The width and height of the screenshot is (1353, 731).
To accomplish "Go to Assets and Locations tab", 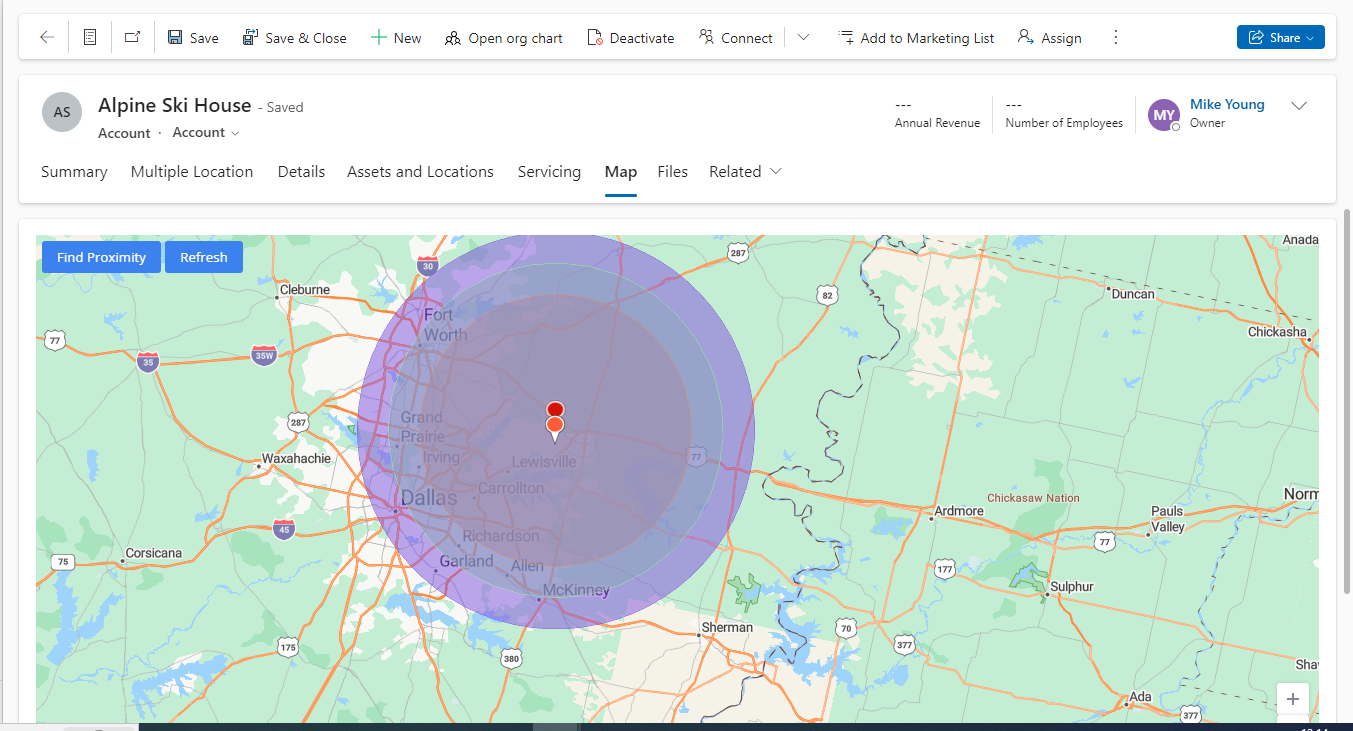I will tap(420, 172).
